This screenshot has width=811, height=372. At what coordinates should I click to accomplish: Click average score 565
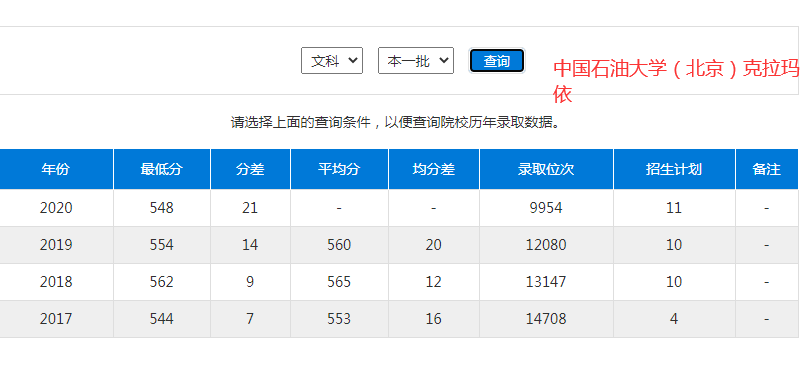[x=339, y=282]
